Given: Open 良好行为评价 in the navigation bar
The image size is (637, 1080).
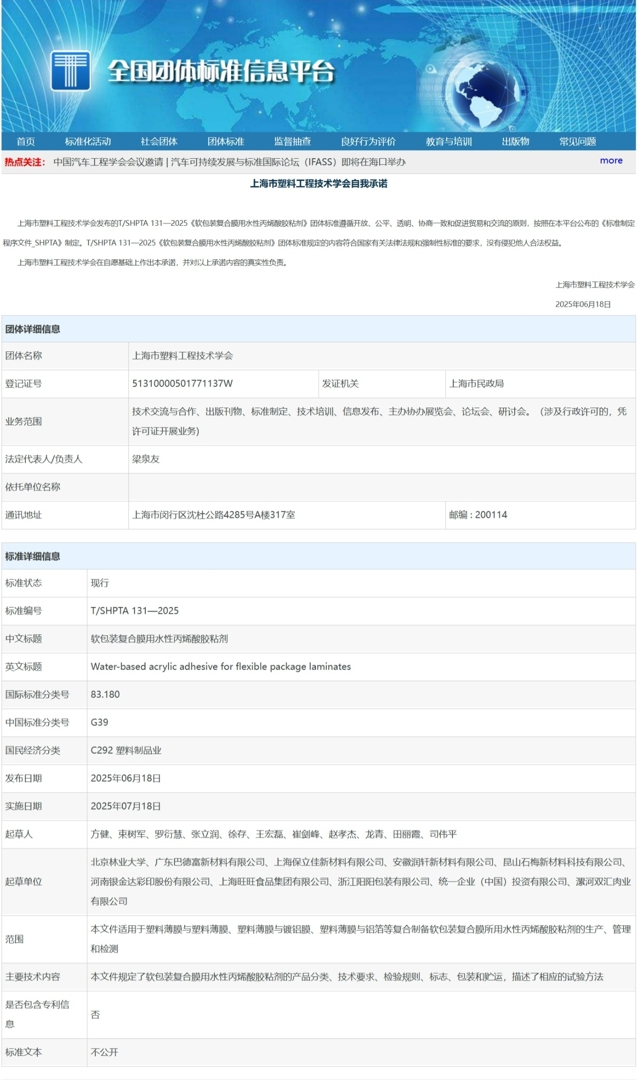Looking at the screenshot, I should 367,141.
